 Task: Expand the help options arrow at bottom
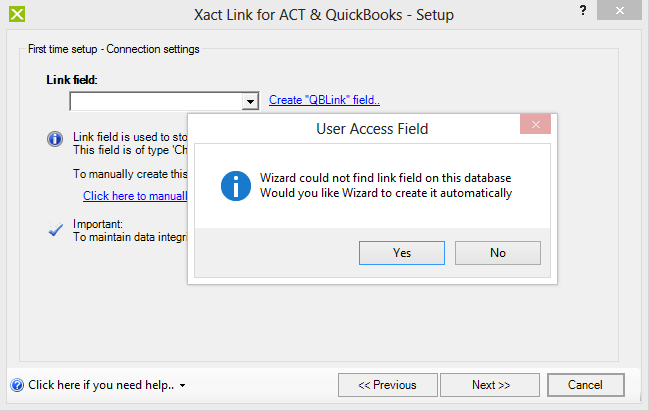click(x=183, y=385)
